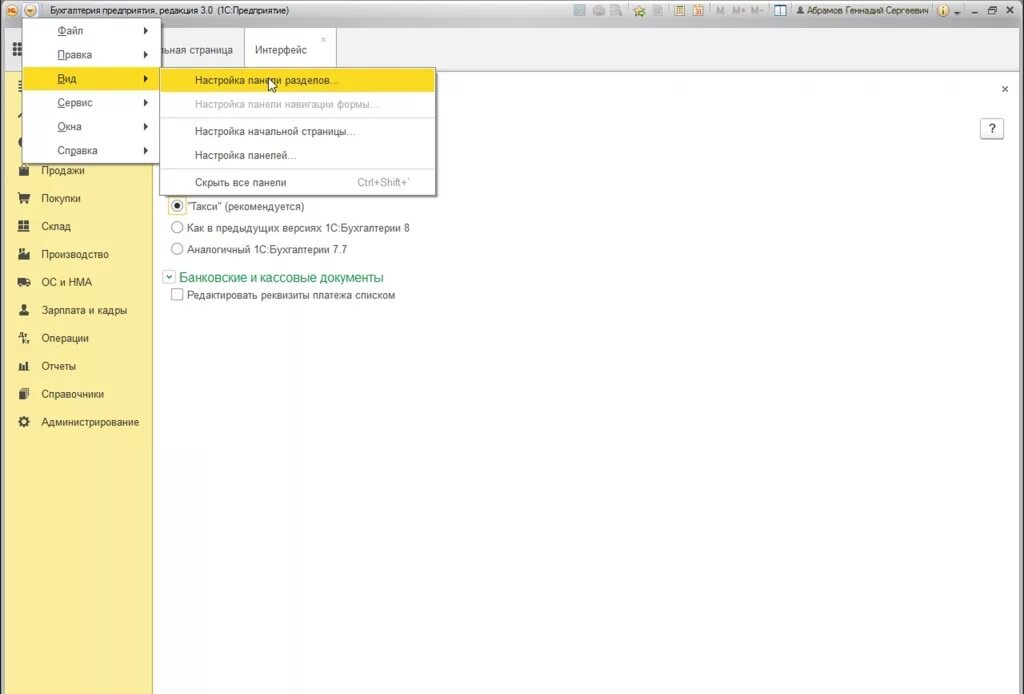
Task: Open the arrow dropdown beside info icon
Action: pyautogui.click(x=957, y=12)
